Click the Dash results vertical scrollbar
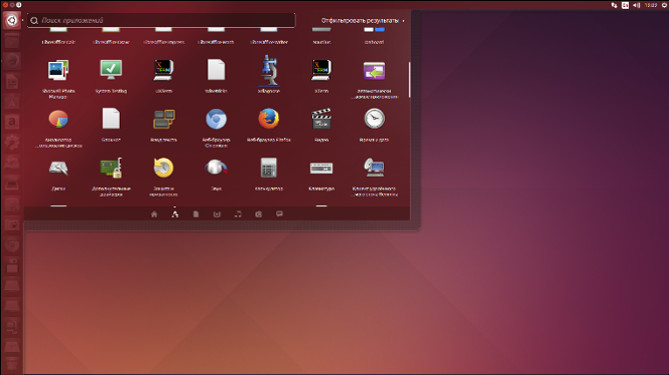 click(x=409, y=80)
